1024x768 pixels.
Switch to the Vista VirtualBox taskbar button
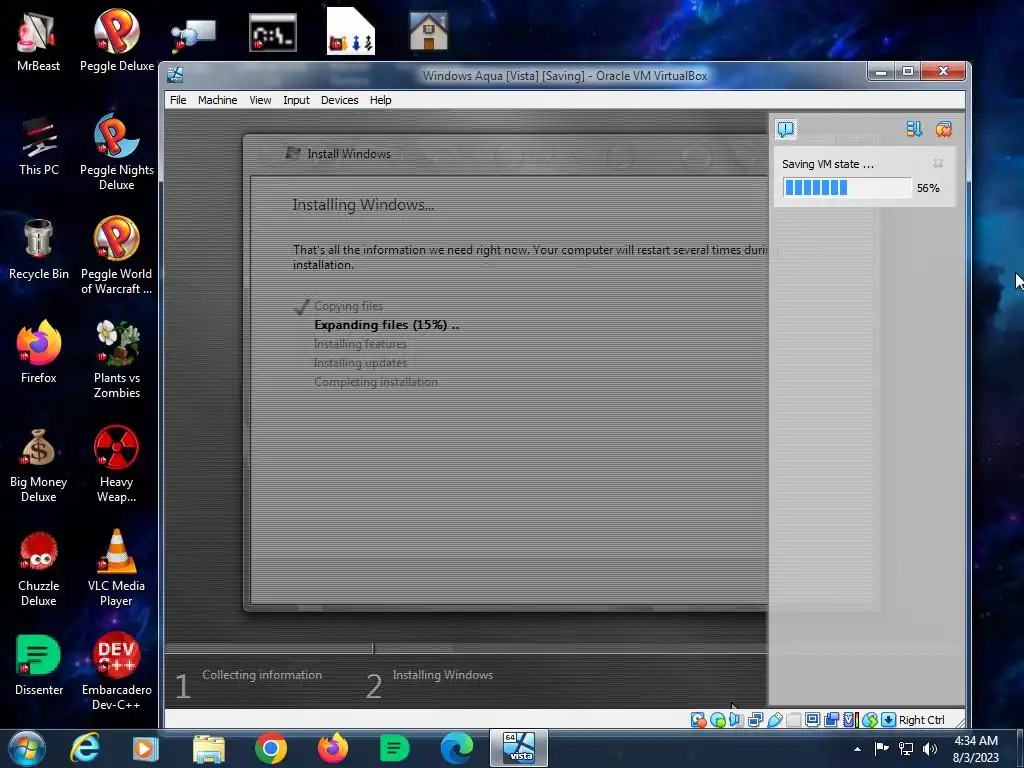coord(519,748)
